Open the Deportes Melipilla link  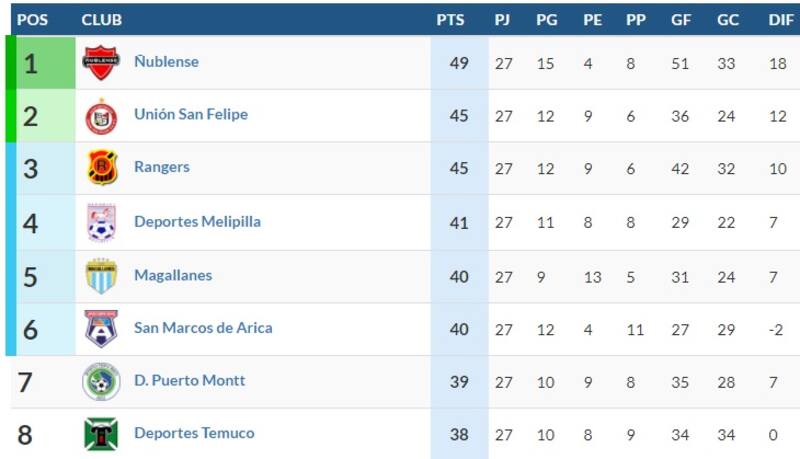click(x=197, y=222)
